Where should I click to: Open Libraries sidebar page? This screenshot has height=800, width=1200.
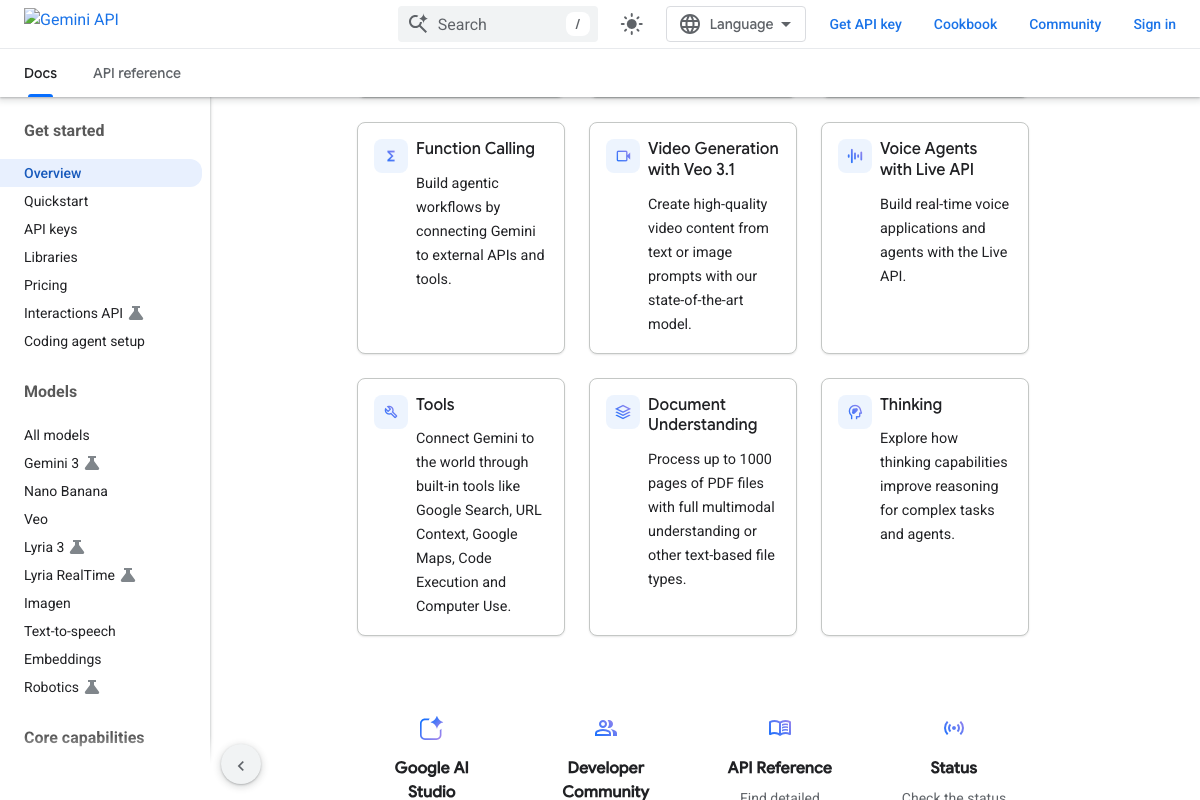coord(50,257)
